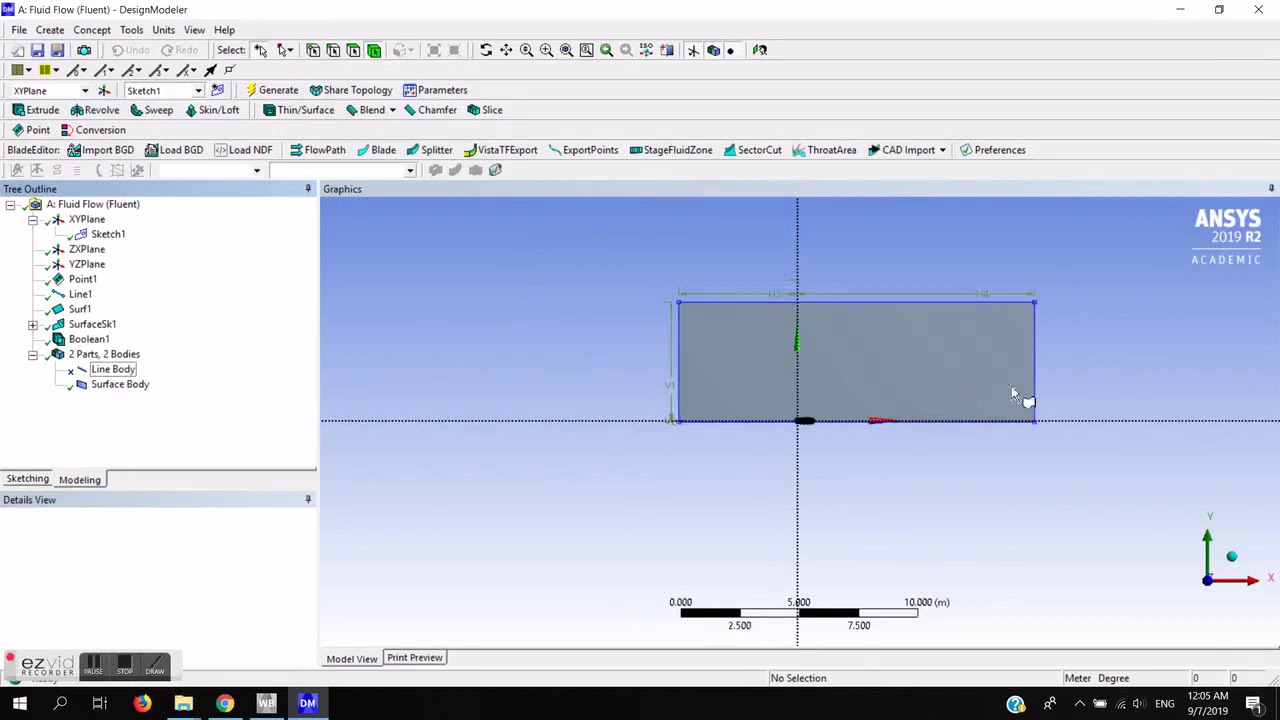Open the Concept menu

tap(92, 30)
